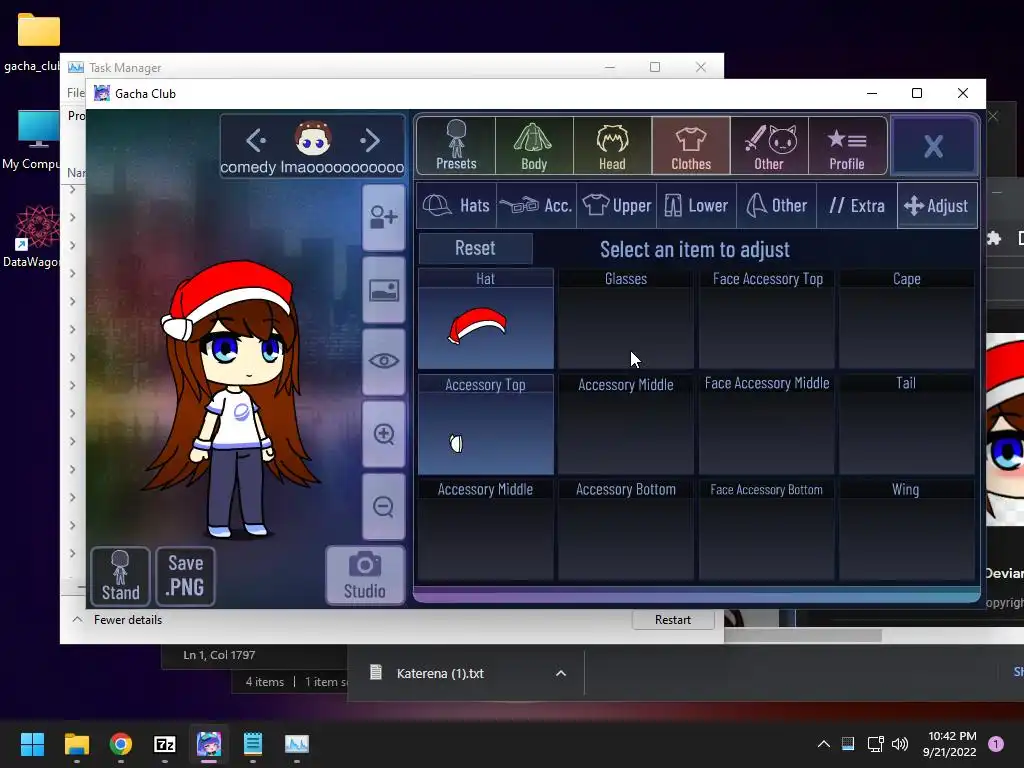This screenshot has height=768, width=1024.
Task: Select the Wing slot
Action: click(x=906, y=530)
